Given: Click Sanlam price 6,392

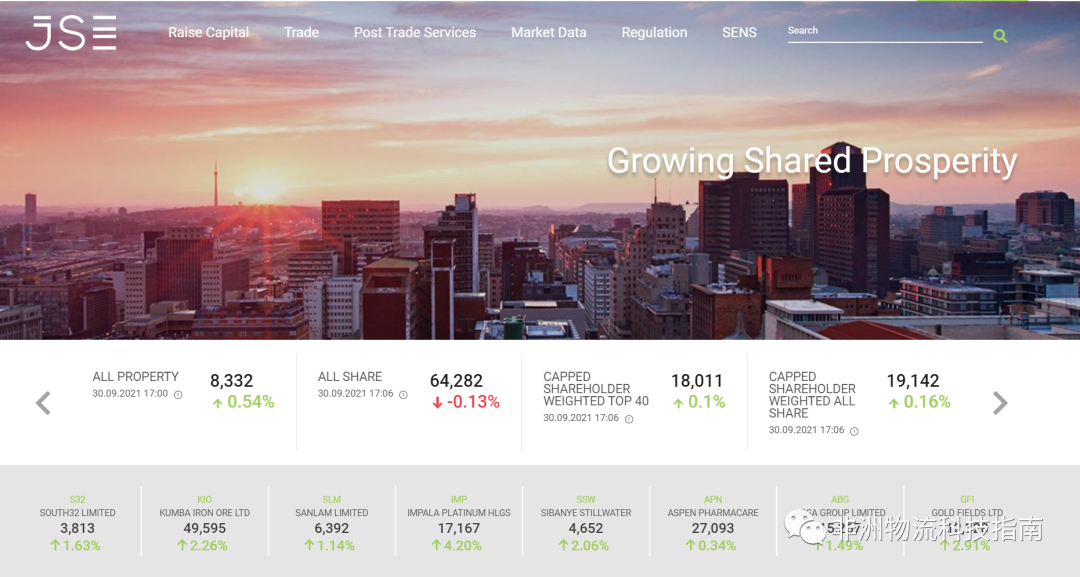Looking at the screenshot, I should point(331,528).
